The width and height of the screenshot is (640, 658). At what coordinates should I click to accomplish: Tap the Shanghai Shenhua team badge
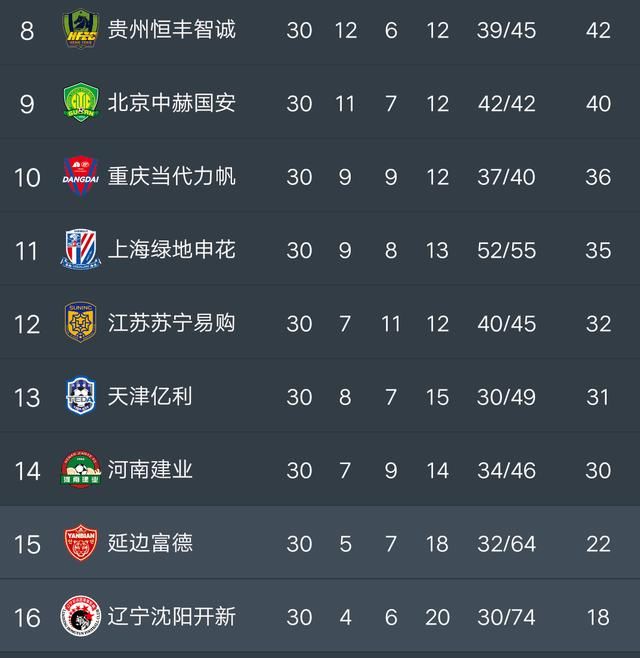click(x=81, y=250)
